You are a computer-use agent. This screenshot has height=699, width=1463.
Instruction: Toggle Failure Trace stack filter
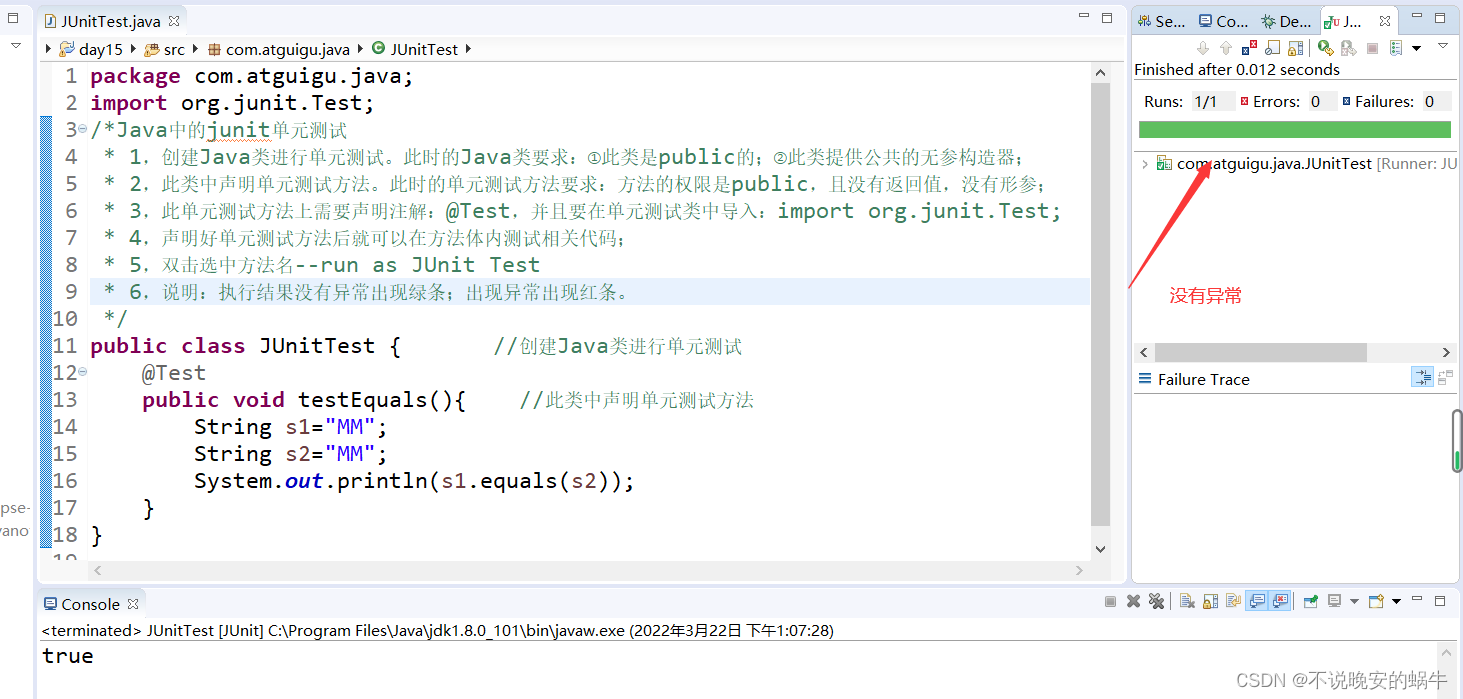1422,377
